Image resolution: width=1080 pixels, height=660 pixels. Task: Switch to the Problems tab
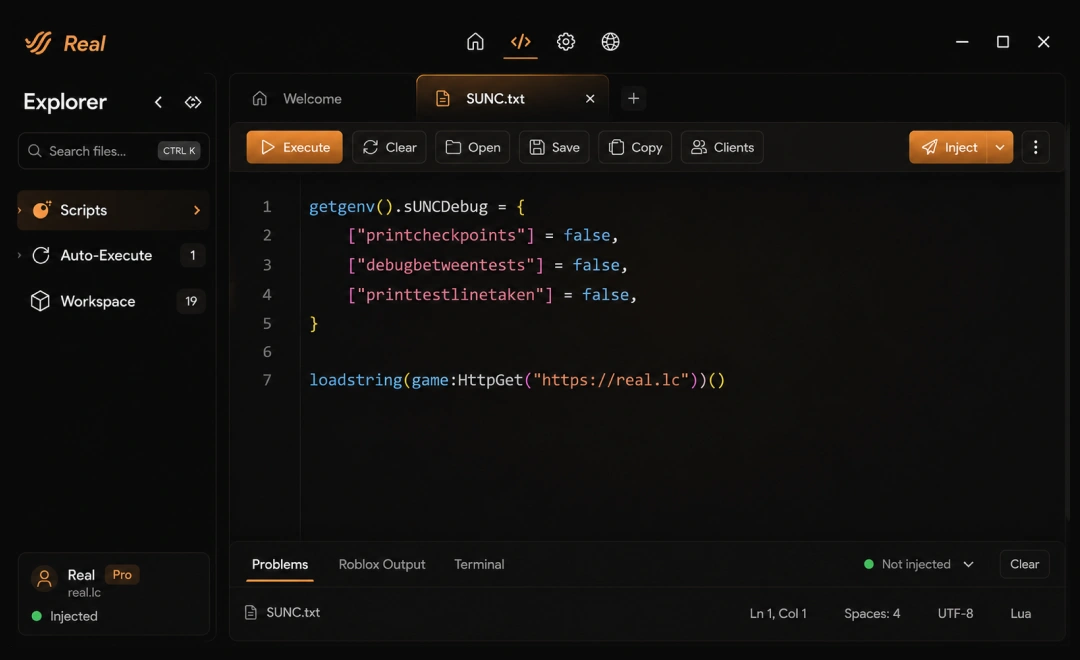coord(280,564)
